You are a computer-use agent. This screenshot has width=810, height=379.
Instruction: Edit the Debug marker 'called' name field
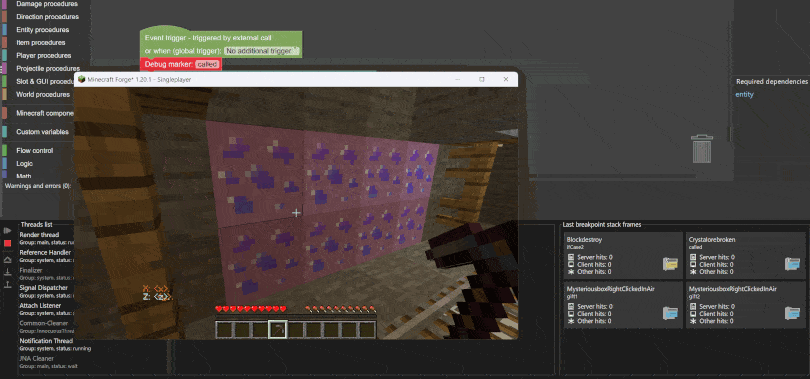click(208, 65)
